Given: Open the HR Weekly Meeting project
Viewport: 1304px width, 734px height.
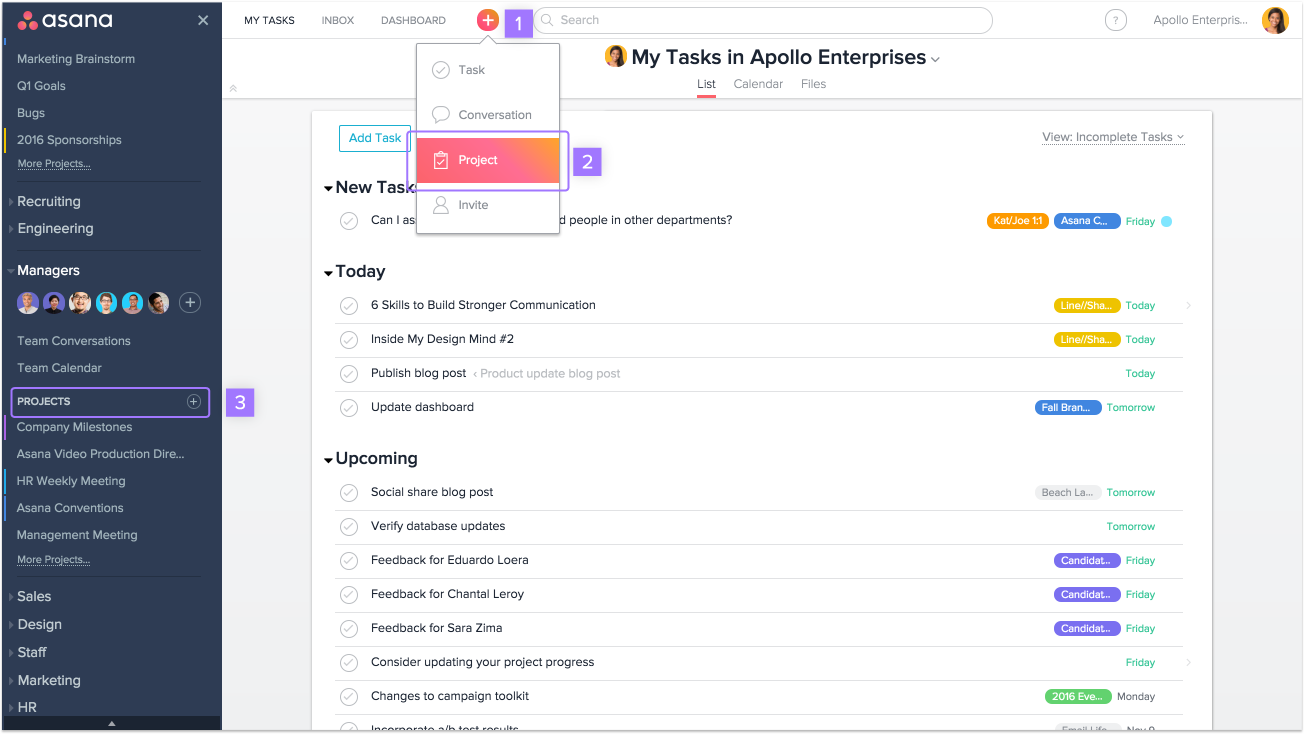Looking at the screenshot, I should tap(71, 481).
